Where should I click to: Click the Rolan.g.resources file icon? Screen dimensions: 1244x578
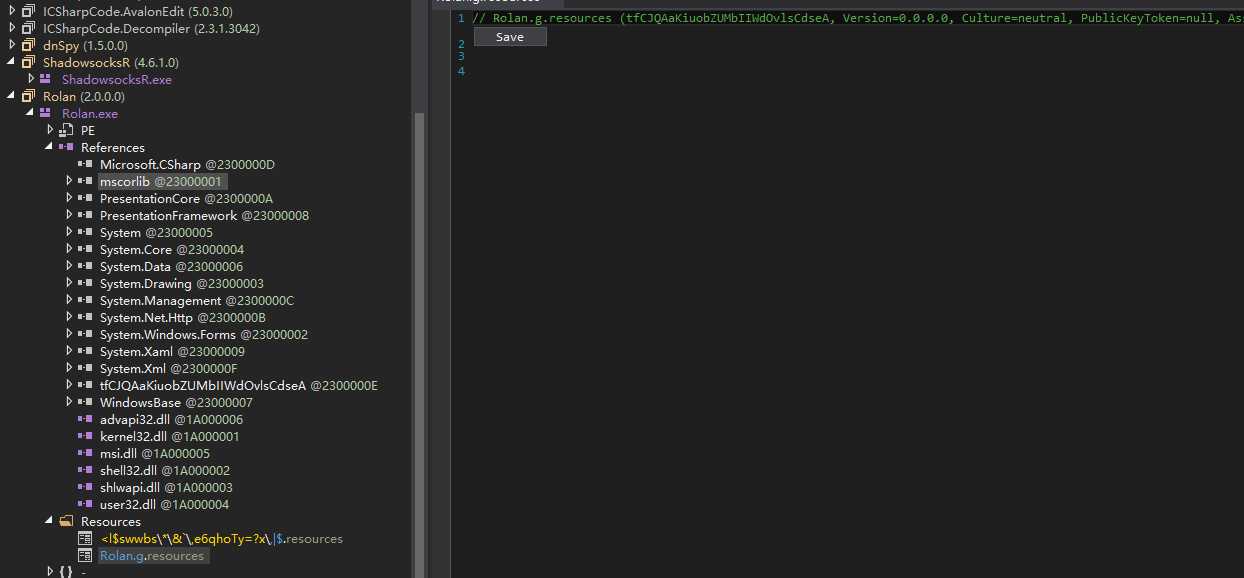[x=85, y=555]
